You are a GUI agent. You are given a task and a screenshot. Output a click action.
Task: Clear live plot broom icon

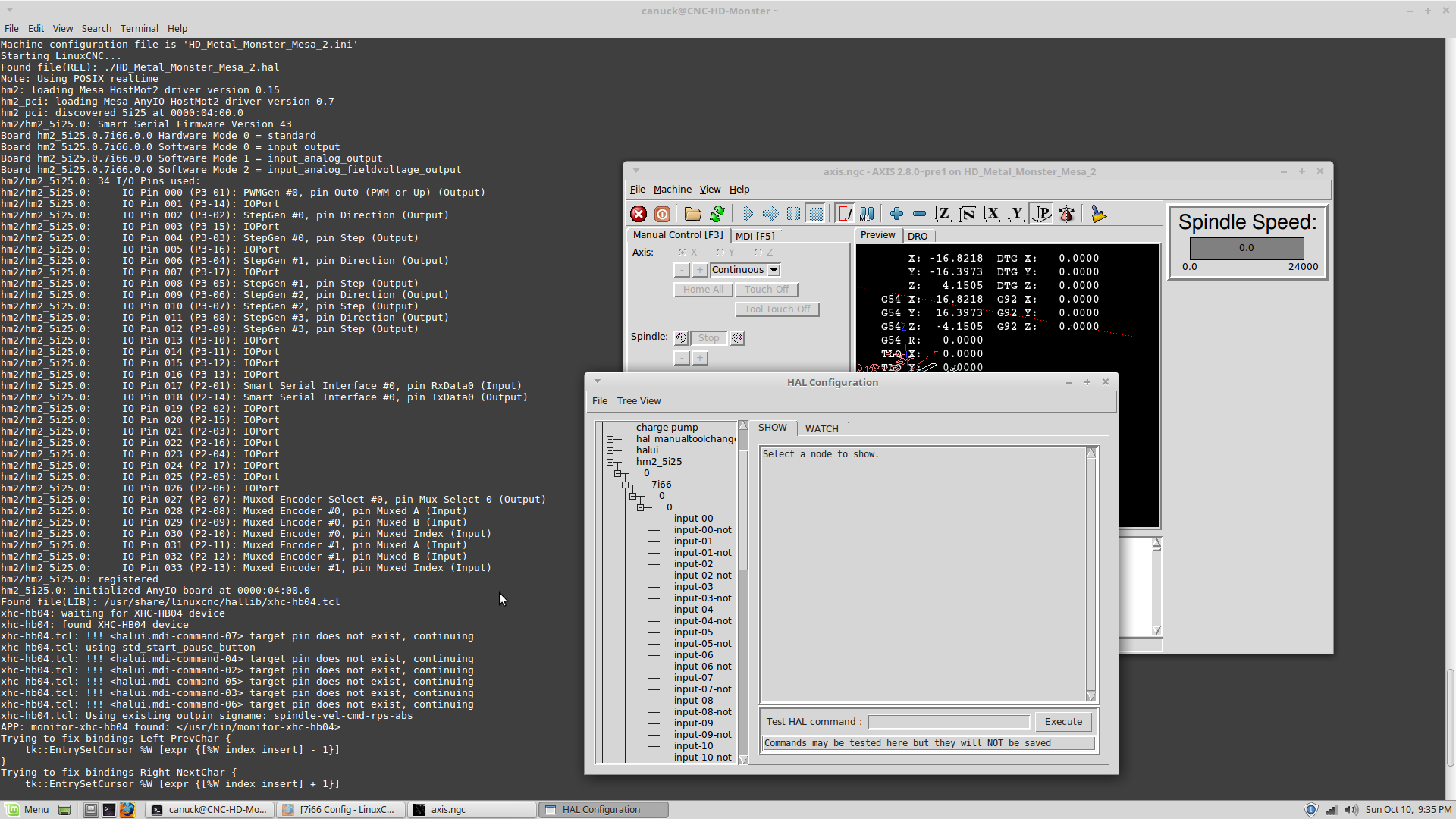pos(1098,215)
